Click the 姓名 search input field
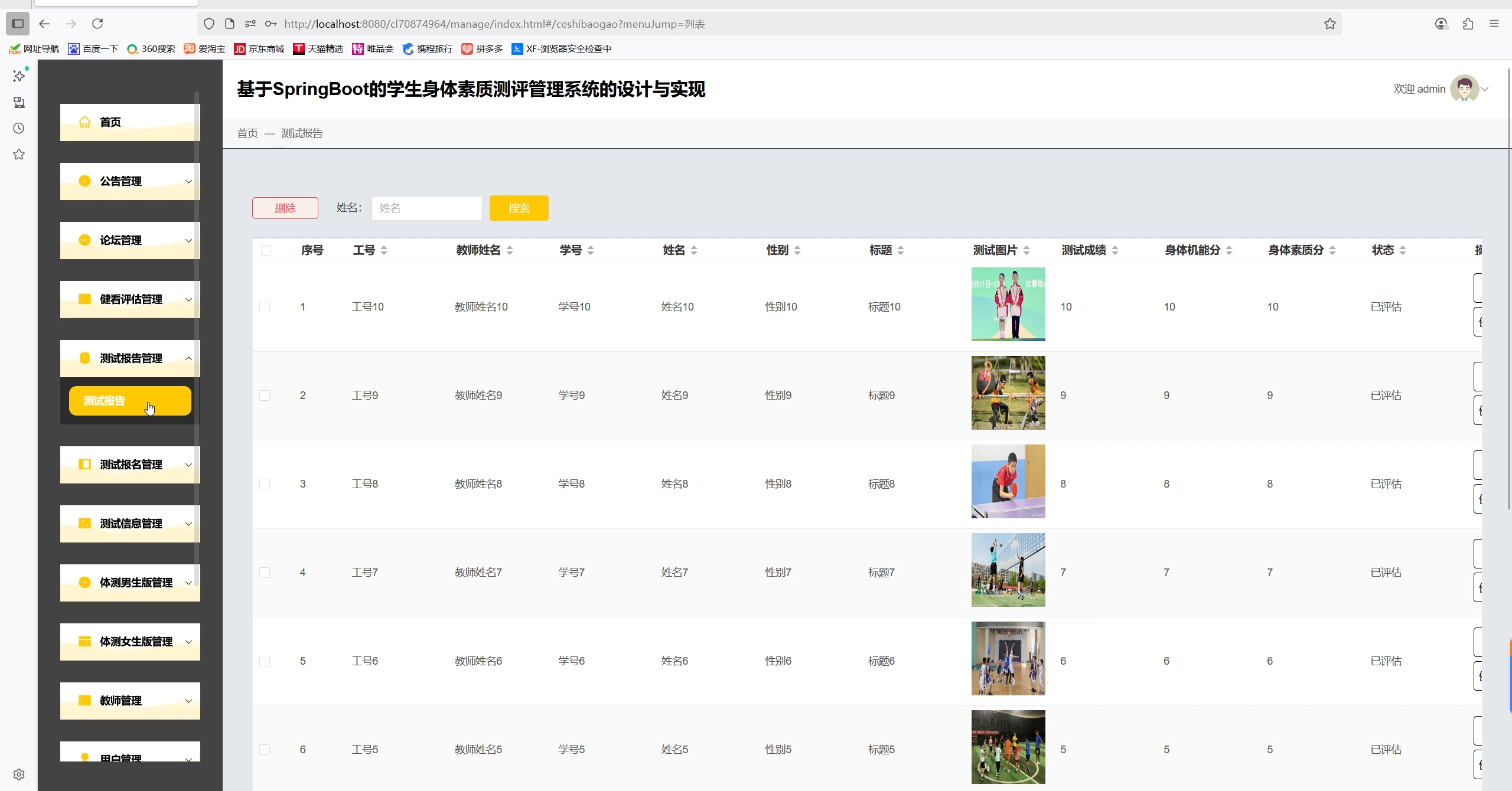The image size is (1512, 791). [x=426, y=208]
